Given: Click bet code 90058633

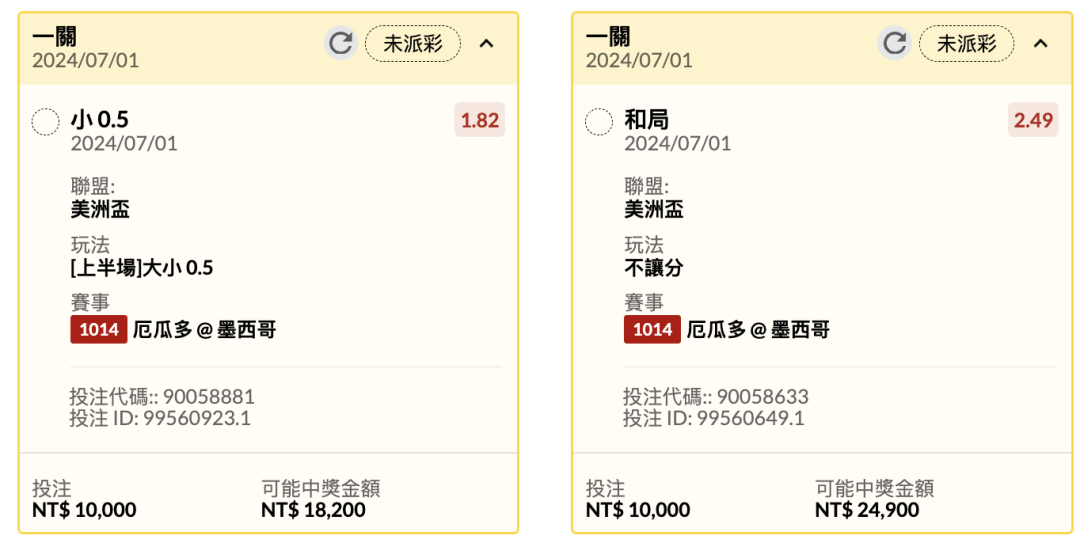Looking at the screenshot, I should [x=763, y=397].
